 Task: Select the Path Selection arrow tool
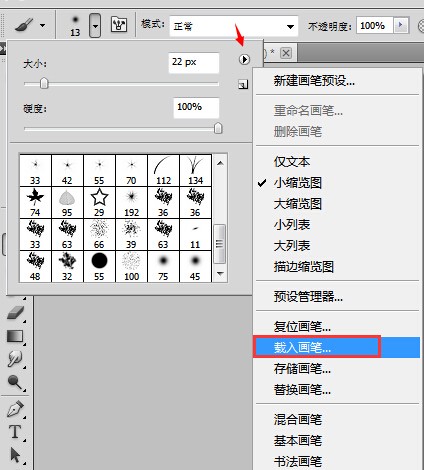15,455
